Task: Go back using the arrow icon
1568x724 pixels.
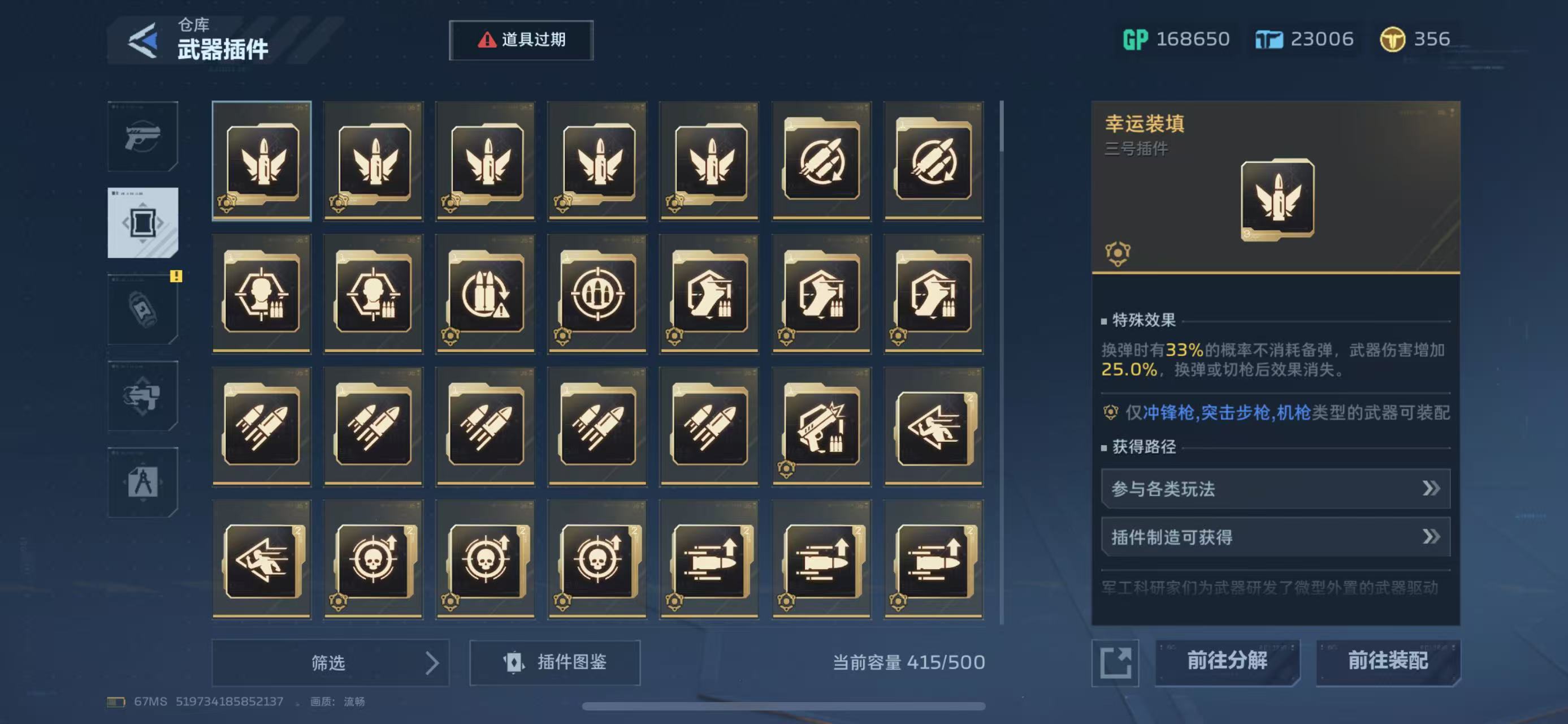Action: click(x=144, y=41)
